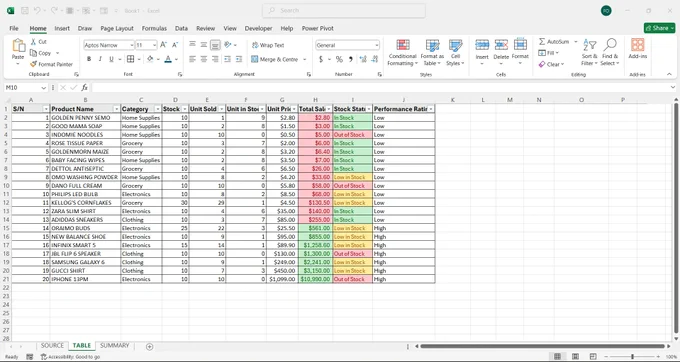Image resolution: width=680 pixels, height=362 pixels.
Task: Open Product Name column filter dropdown
Action: coord(116,109)
